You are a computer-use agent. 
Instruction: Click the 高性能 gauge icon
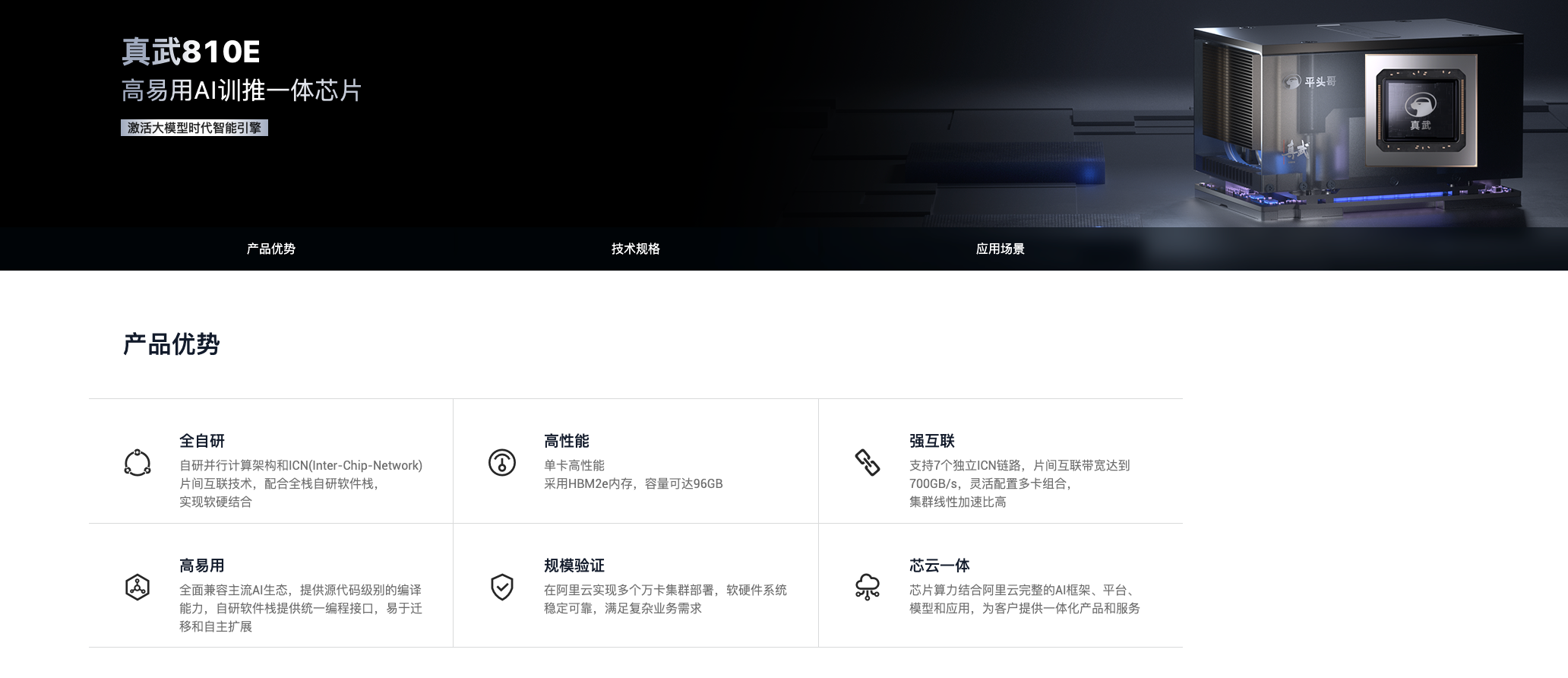502,462
